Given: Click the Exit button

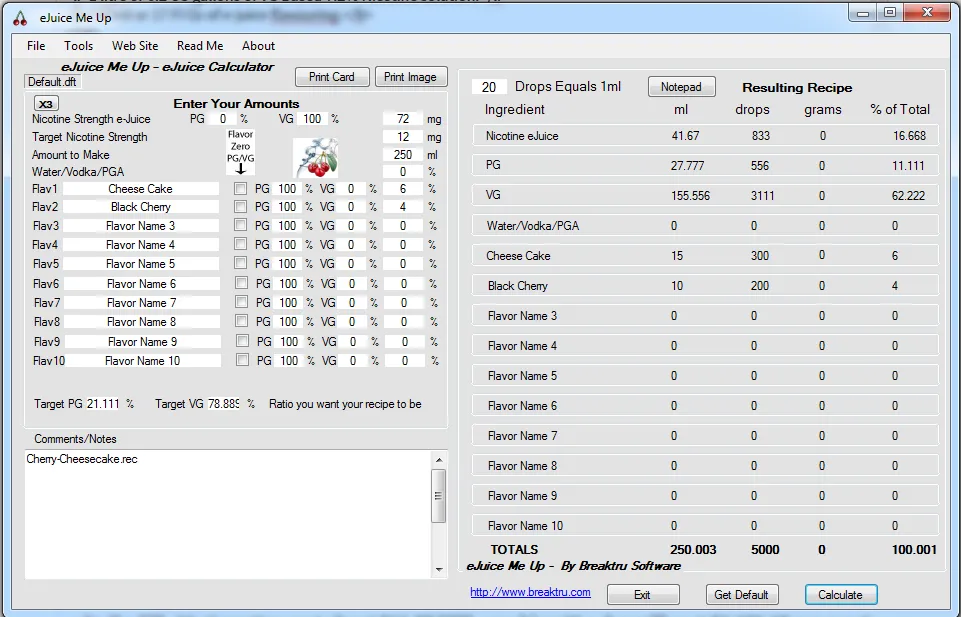Looking at the screenshot, I should [642, 594].
